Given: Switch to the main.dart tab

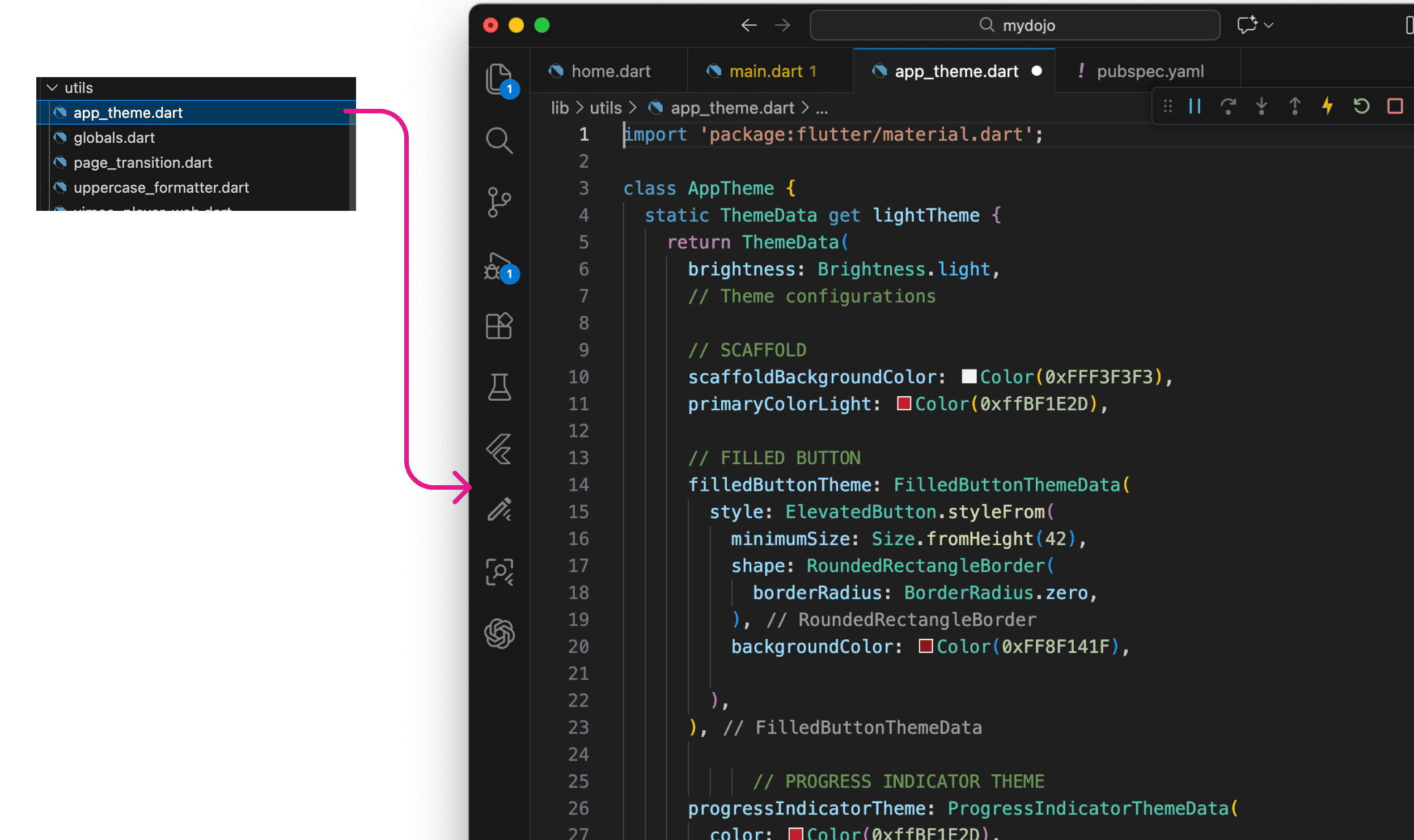Looking at the screenshot, I should tap(765, 71).
